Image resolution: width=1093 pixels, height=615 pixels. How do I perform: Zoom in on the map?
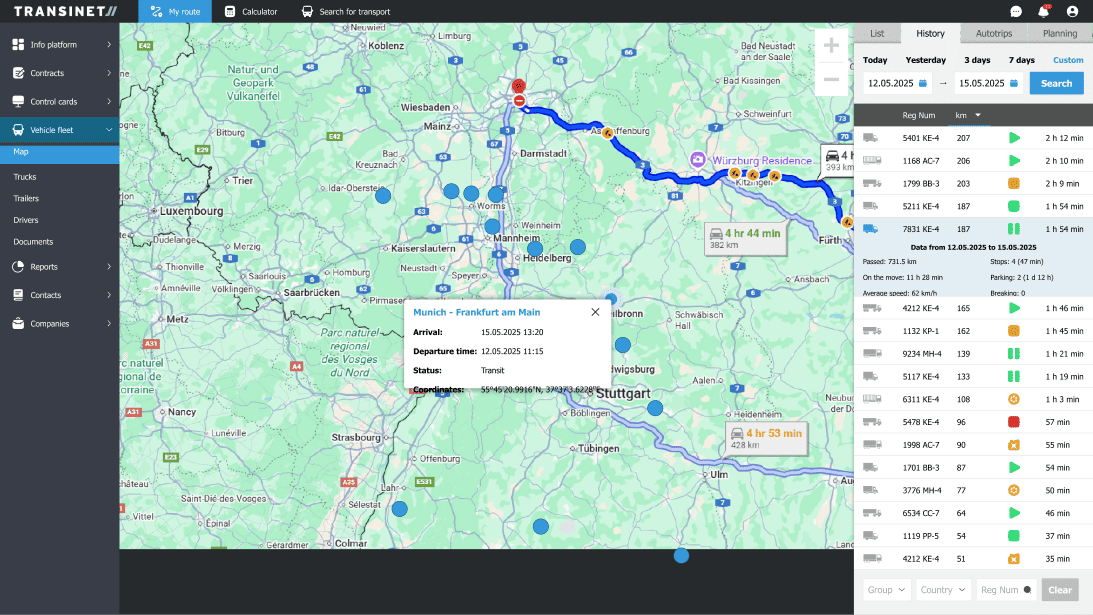(x=831, y=46)
